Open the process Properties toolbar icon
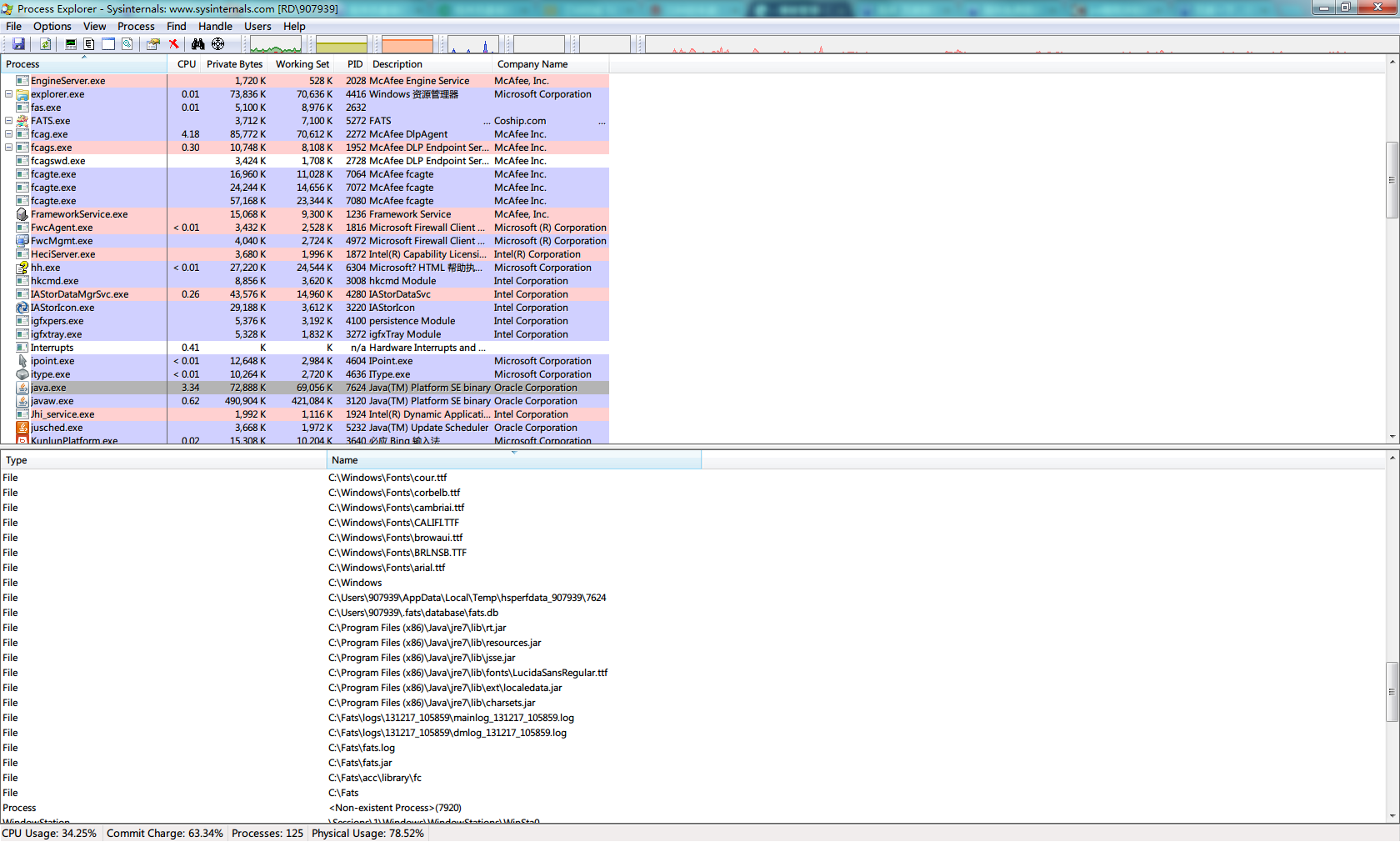The height and width of the screenshot is (842, 1400). 153,44
